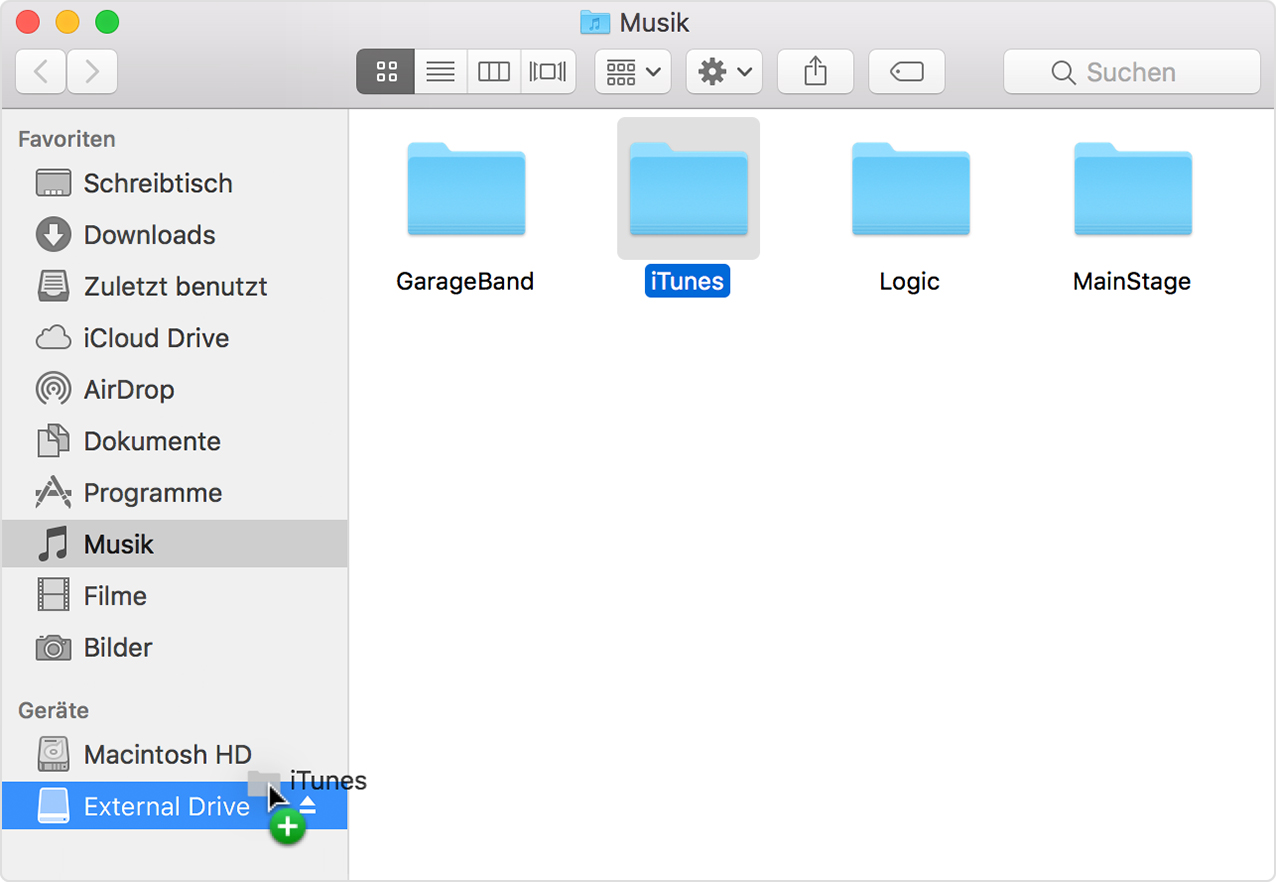Click the GarageBand folder name
Viewport: 1276px width, 882px height.
[465, 281]
